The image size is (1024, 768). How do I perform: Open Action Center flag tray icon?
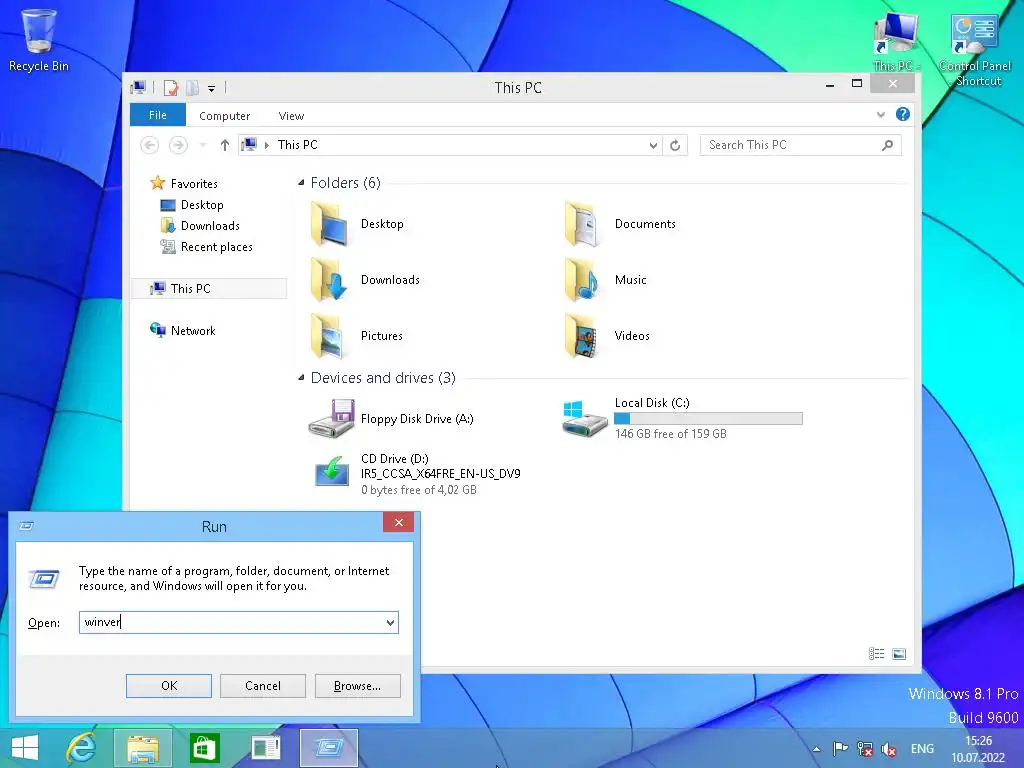[x=840, y=748]
